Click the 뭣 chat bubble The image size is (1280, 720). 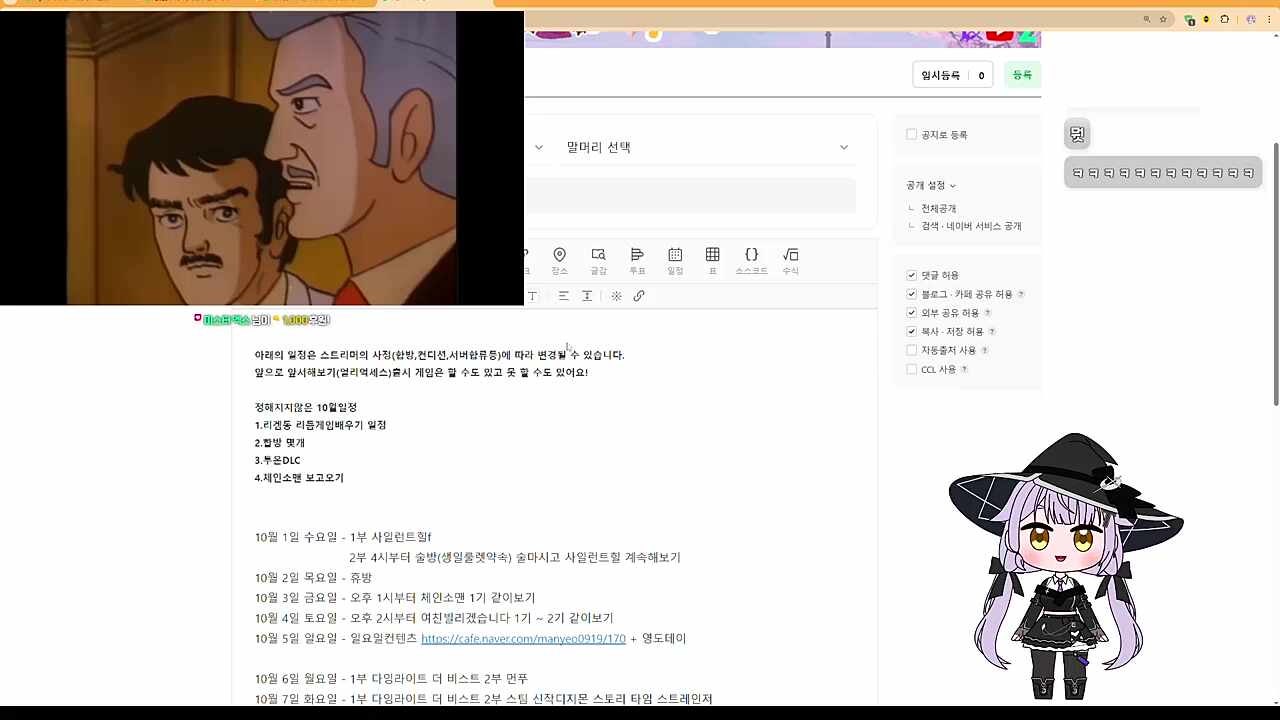point(1077,133)
